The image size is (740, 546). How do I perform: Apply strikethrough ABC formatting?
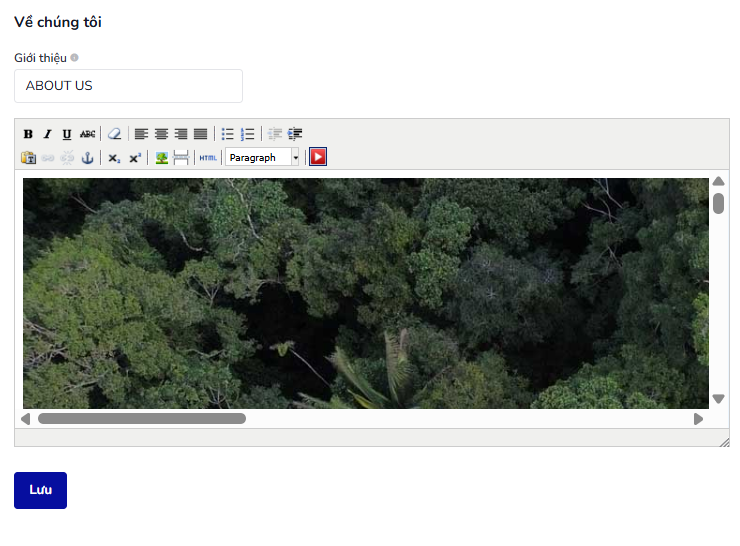point(87,134)
